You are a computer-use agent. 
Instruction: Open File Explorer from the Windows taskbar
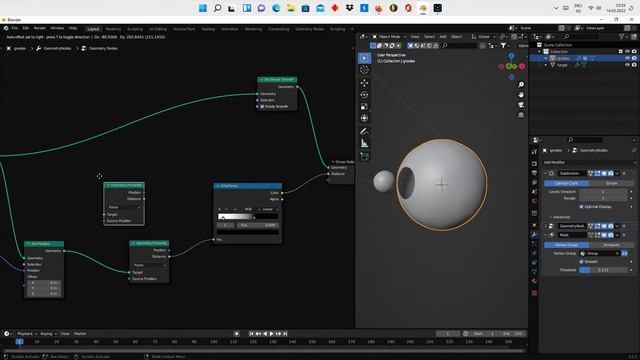pos(291,8)
